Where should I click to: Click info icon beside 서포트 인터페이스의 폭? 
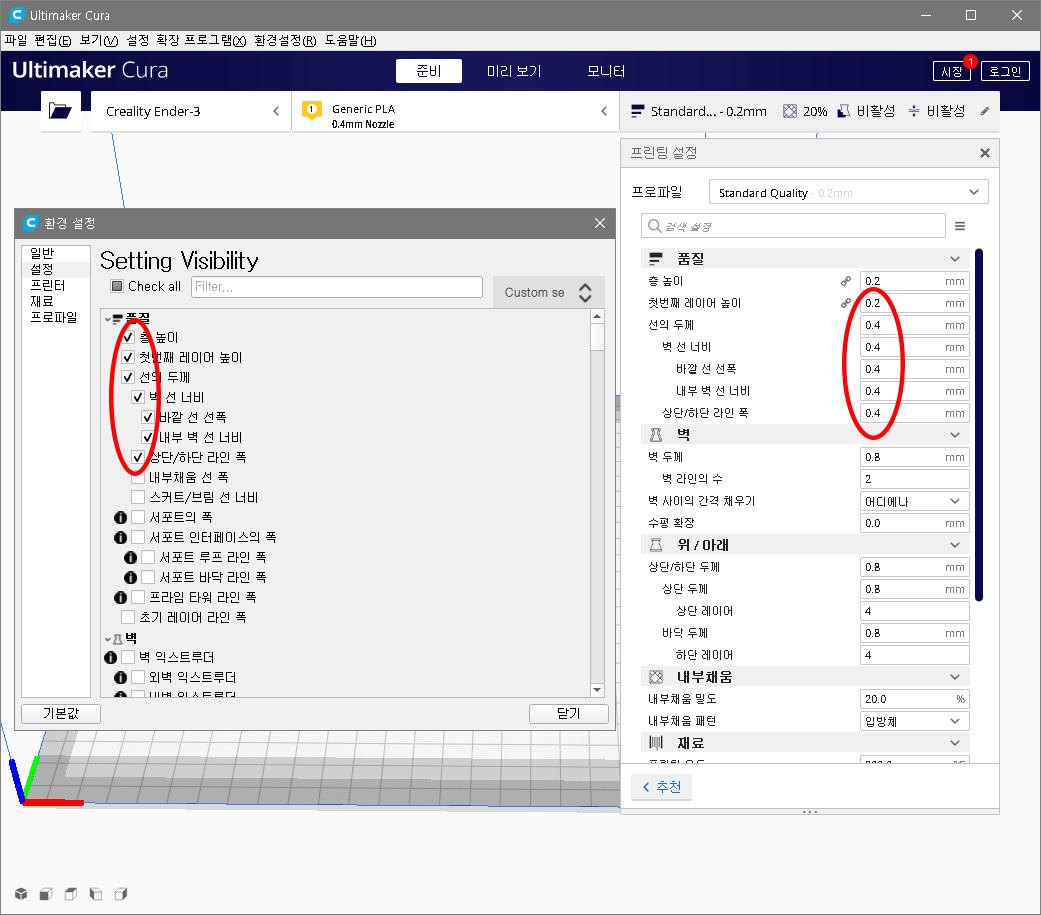[x=120, y=537]
